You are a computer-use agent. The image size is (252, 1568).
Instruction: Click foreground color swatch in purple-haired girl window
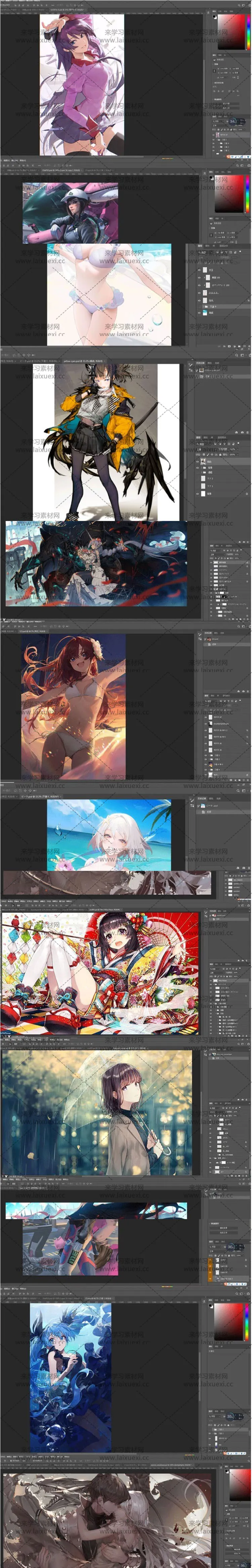click(x=214, y=16)
